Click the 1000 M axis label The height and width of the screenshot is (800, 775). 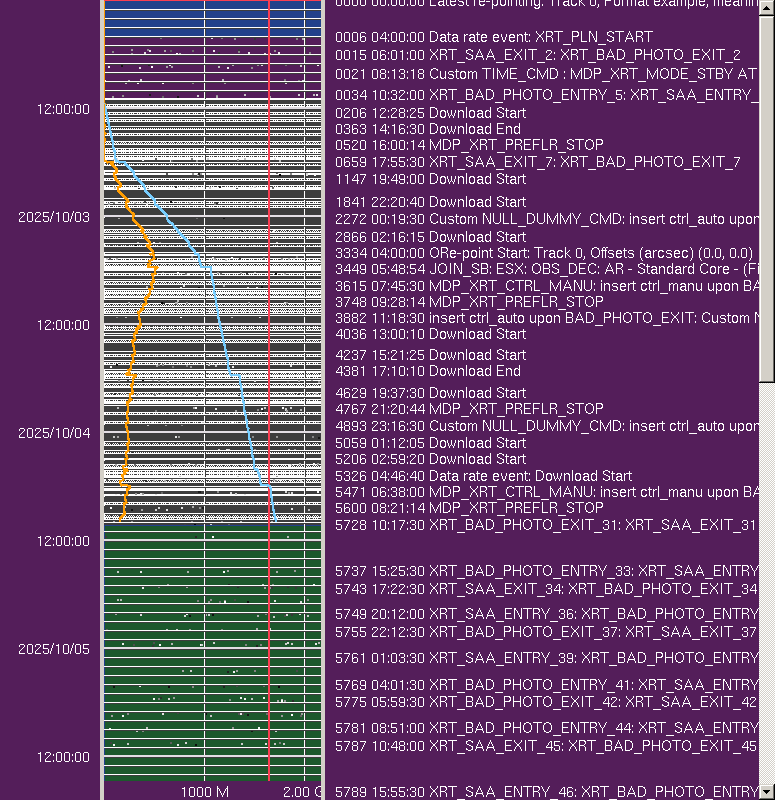pos(204,792)
